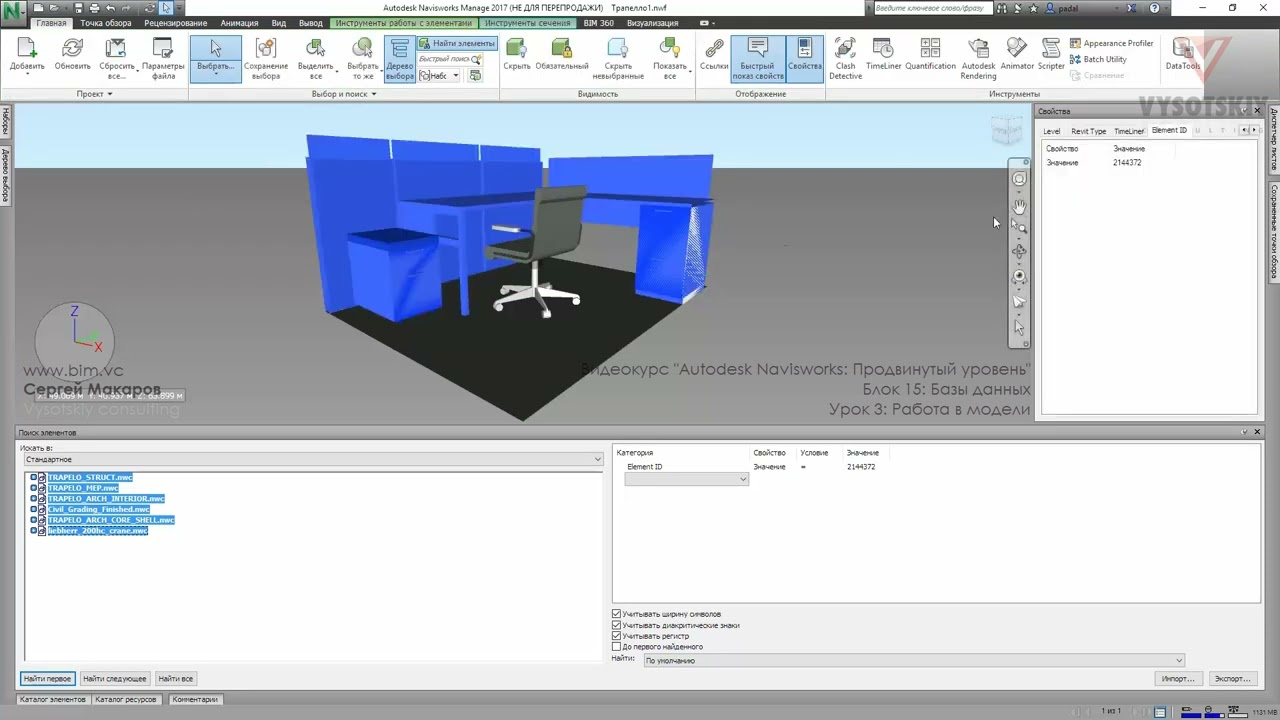The width and height of the screenshot is (1280, 720).
Task: Expand the Выбор и поиск panel dropdown
Action: 344,94
